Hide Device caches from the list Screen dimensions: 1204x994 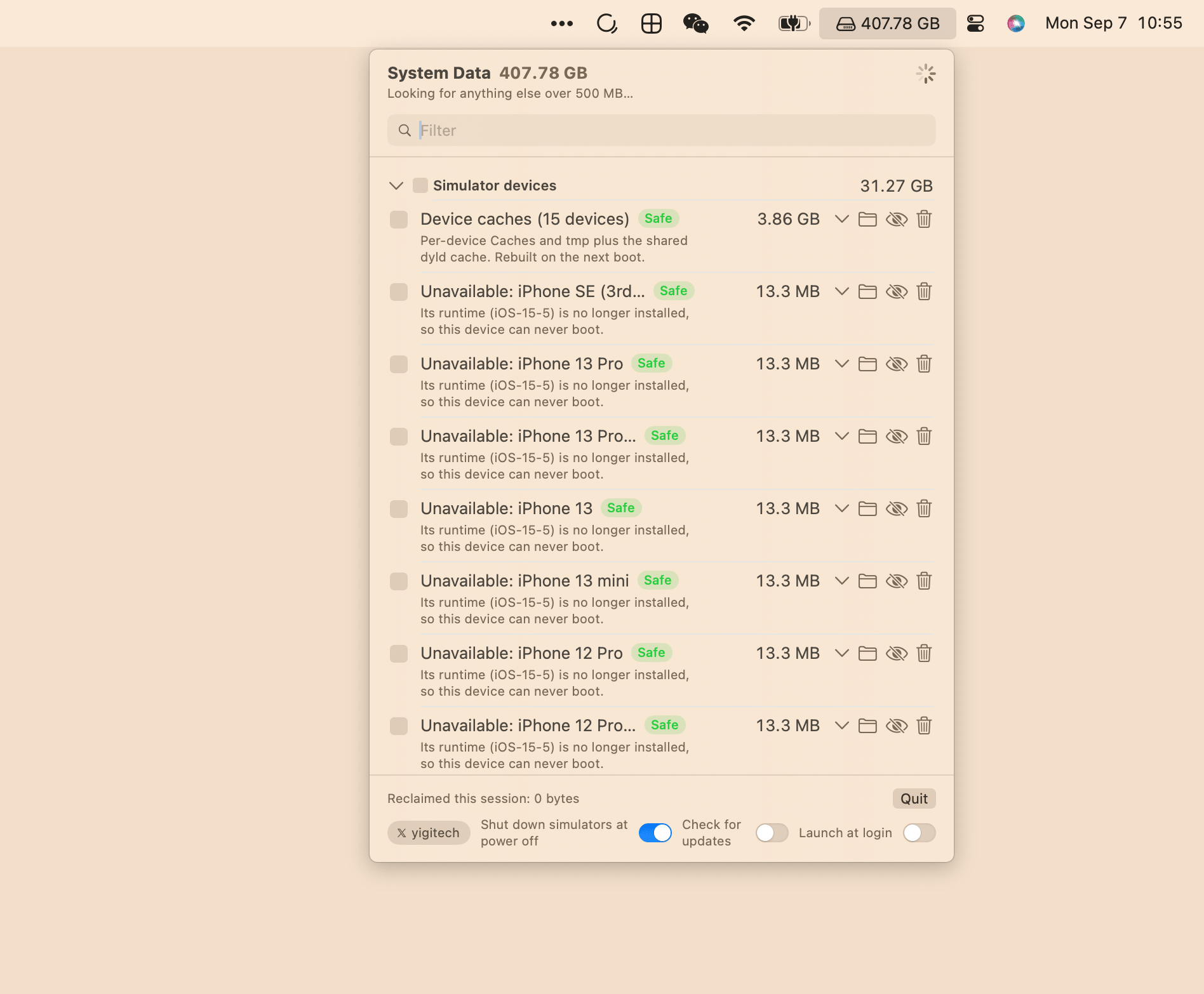pos(897,220)
